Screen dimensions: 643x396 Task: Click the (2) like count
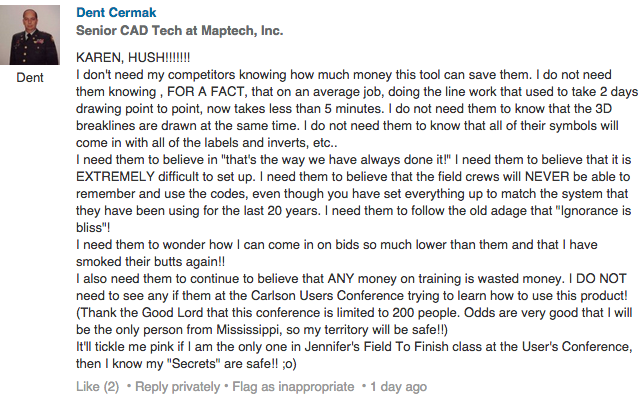(111, 386)
